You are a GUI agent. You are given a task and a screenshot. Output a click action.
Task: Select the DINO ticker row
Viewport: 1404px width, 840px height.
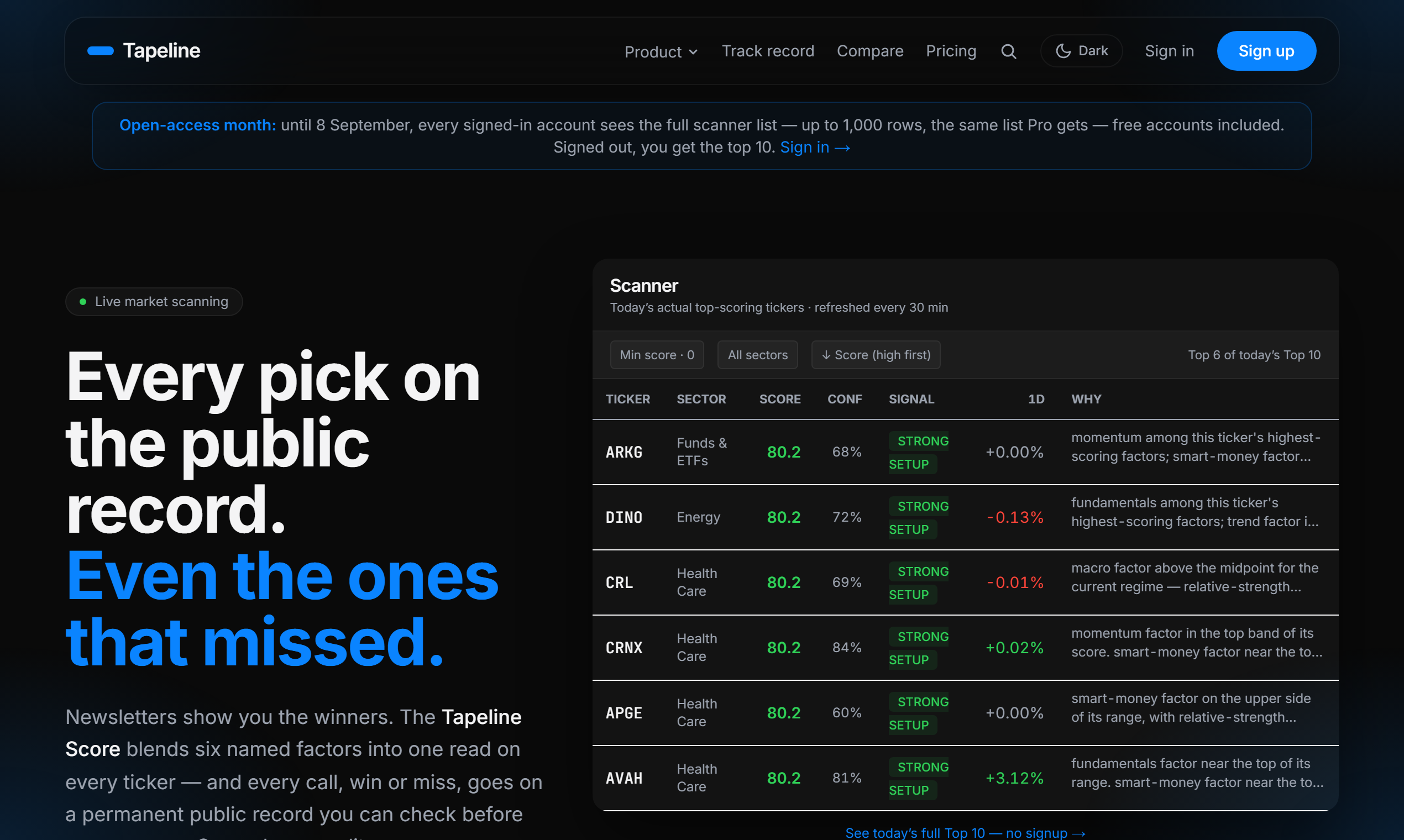[x=965, y=517]
